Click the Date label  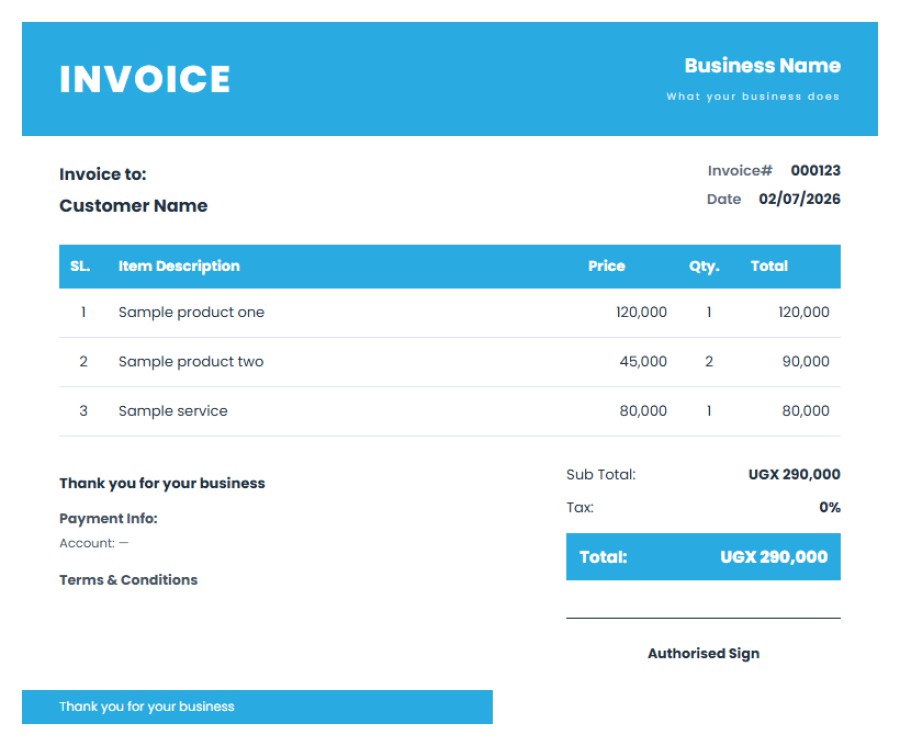[x=724, y=199]
